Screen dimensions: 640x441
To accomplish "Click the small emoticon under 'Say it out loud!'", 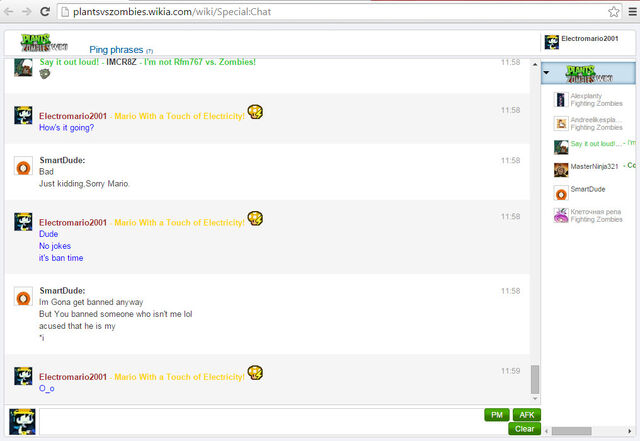I will (44, 74).
